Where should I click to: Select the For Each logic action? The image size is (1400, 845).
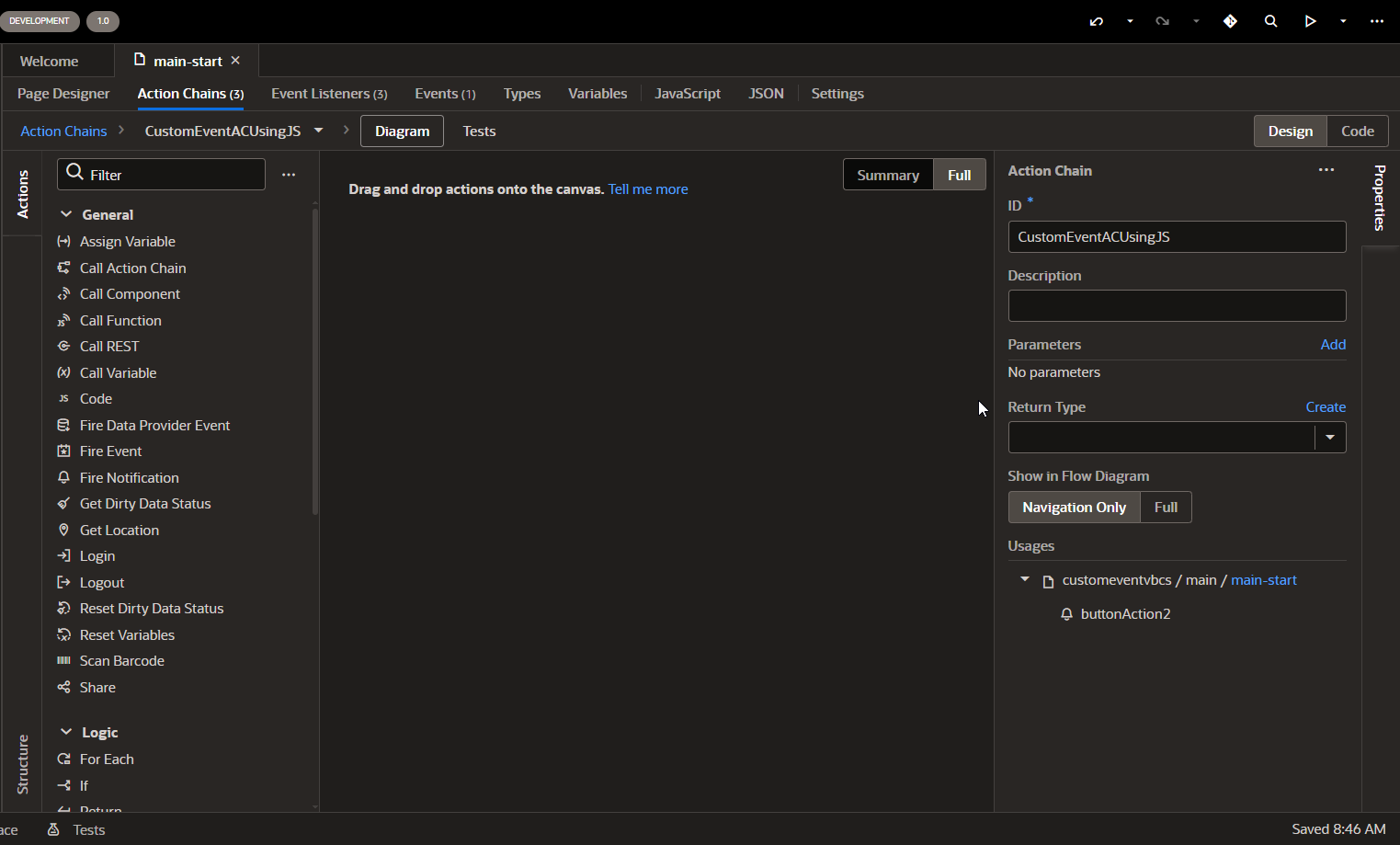click(x=107, y=759)
